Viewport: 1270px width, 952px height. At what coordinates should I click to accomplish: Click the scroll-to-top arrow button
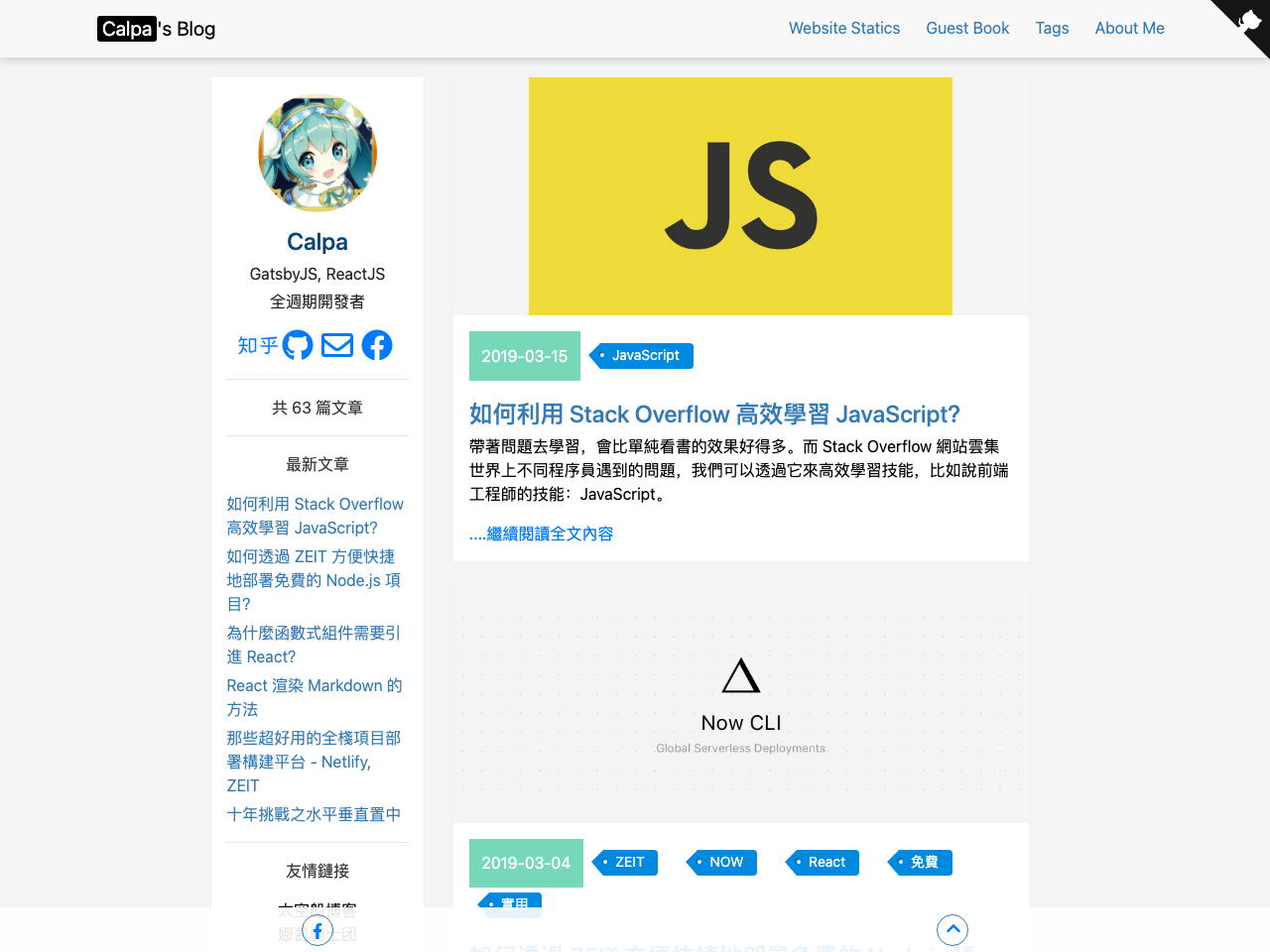pyautogui.click(x=952, y=929)
